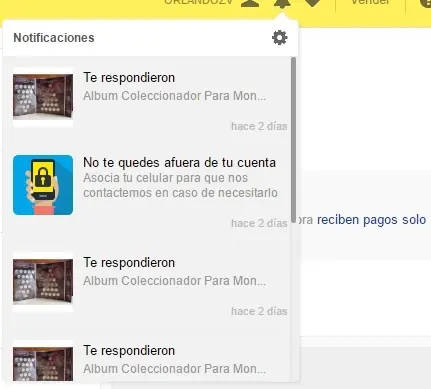
Task: Click the notifications panel scrollbar
Action: [x=293, y=140]
